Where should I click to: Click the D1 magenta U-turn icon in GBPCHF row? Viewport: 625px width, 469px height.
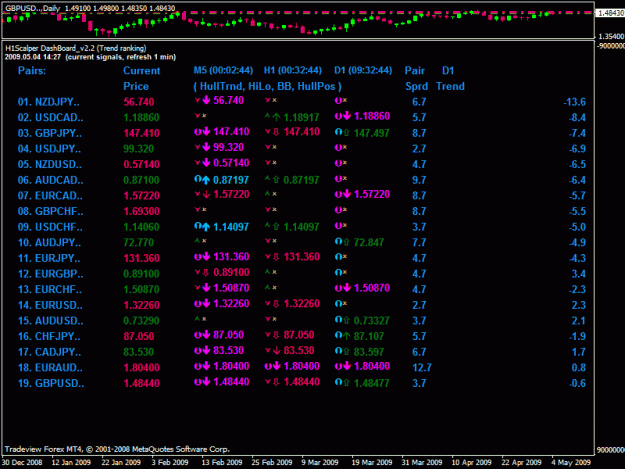click(338, 210)
